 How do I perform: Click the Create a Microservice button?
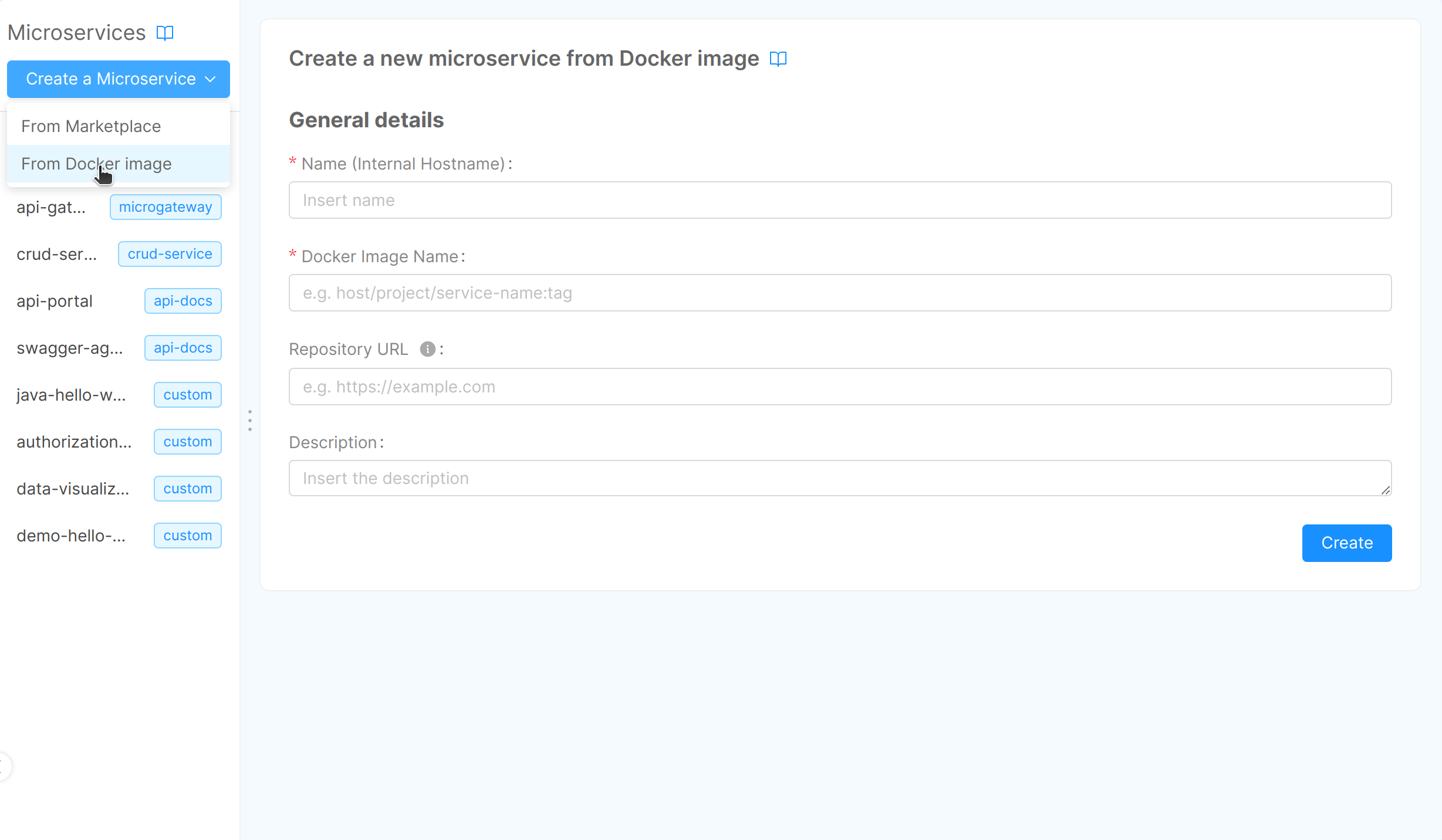(110, 79)
